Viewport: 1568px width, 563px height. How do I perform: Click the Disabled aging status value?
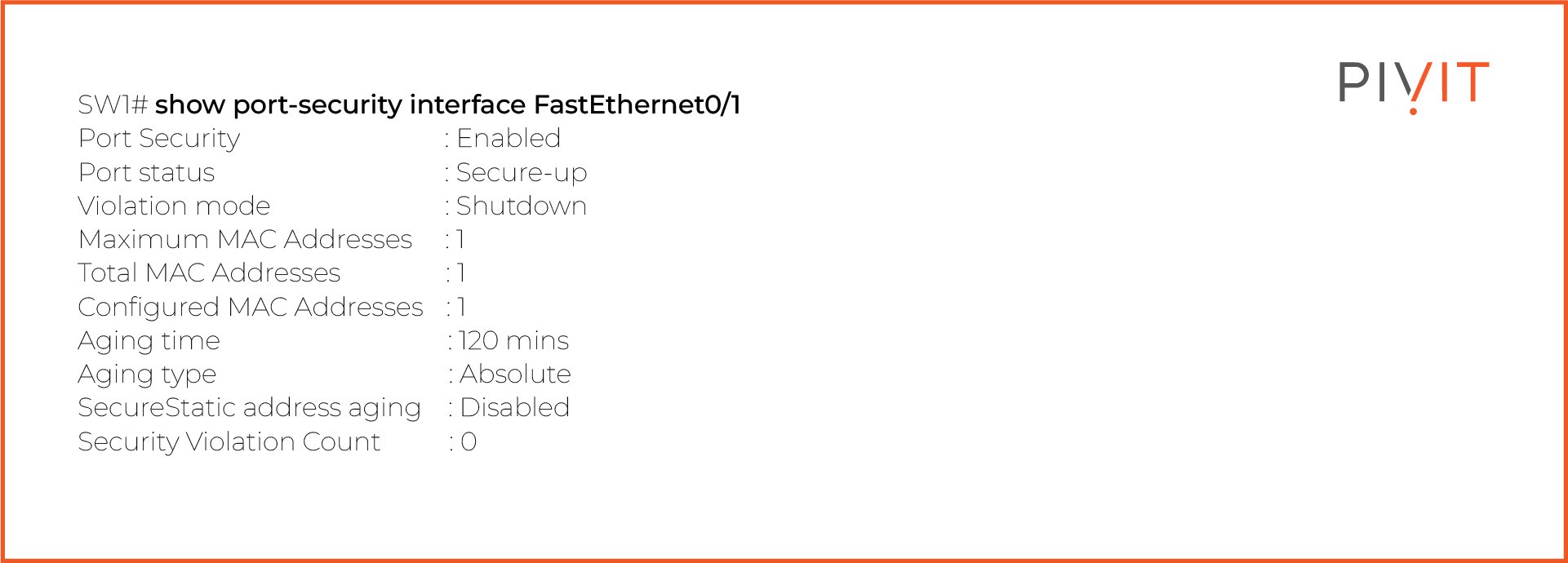[514, 408]
